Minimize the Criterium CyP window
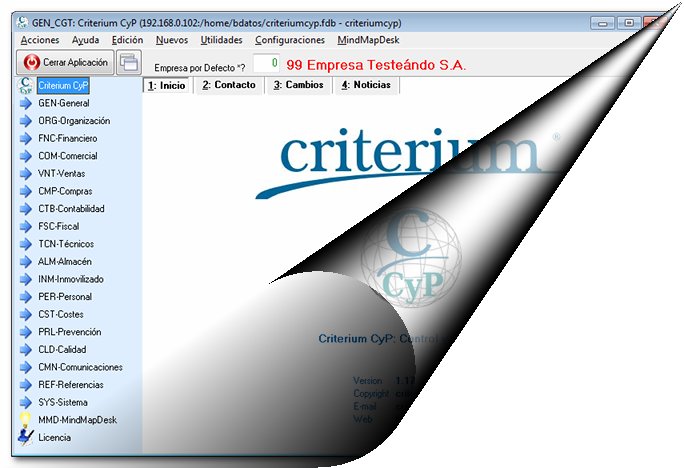Image resolution: width=684 pixels, height=468 pixels. click(x=602, y=23)
